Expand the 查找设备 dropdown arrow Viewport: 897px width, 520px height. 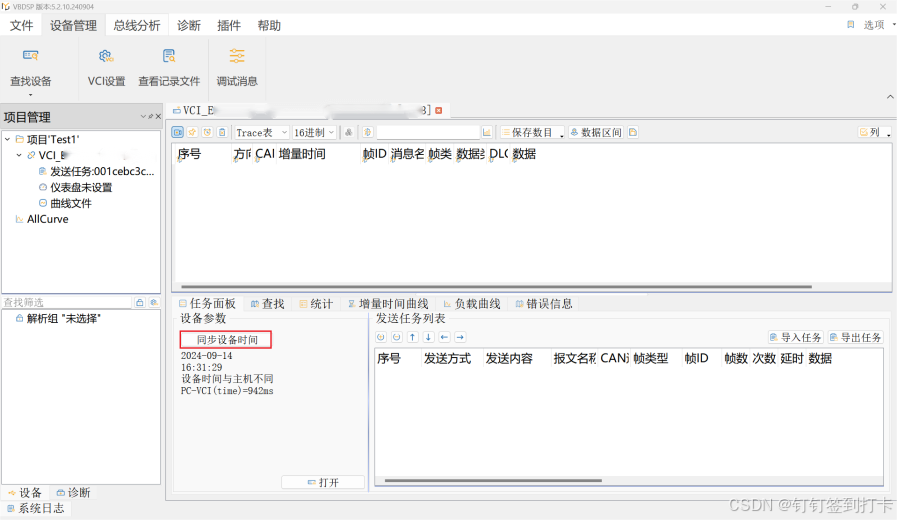click(30, 95)
